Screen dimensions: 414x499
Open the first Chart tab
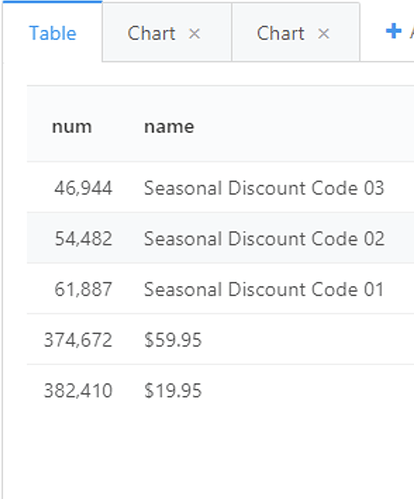[x=151, y=33]
